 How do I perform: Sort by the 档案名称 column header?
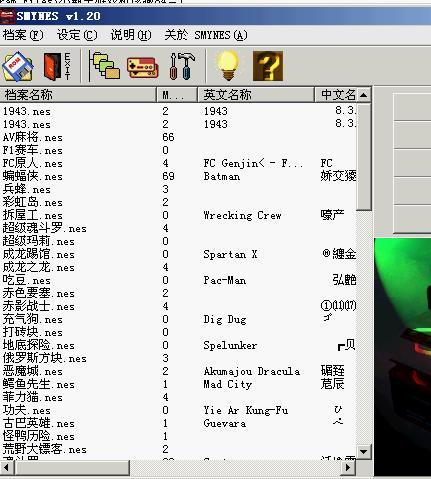78,95
